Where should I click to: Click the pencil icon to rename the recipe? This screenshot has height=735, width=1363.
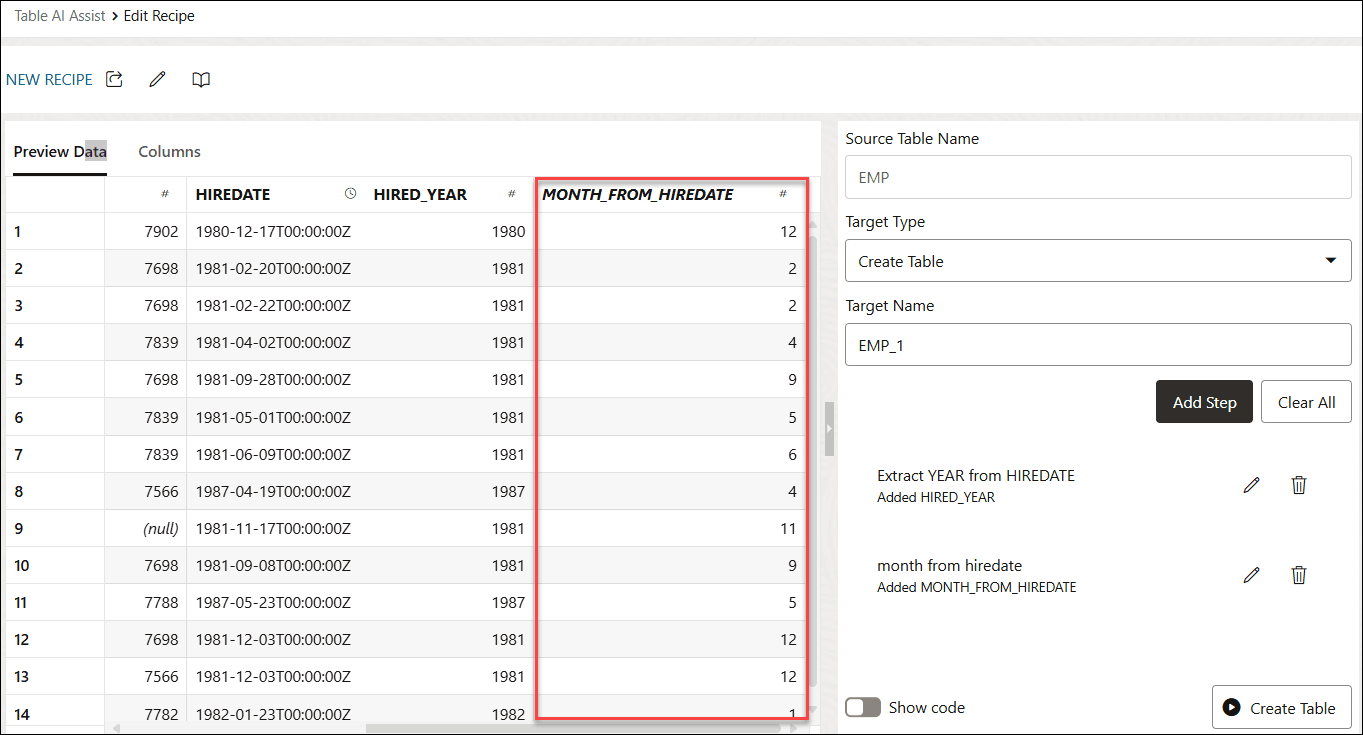click(157, 79)
